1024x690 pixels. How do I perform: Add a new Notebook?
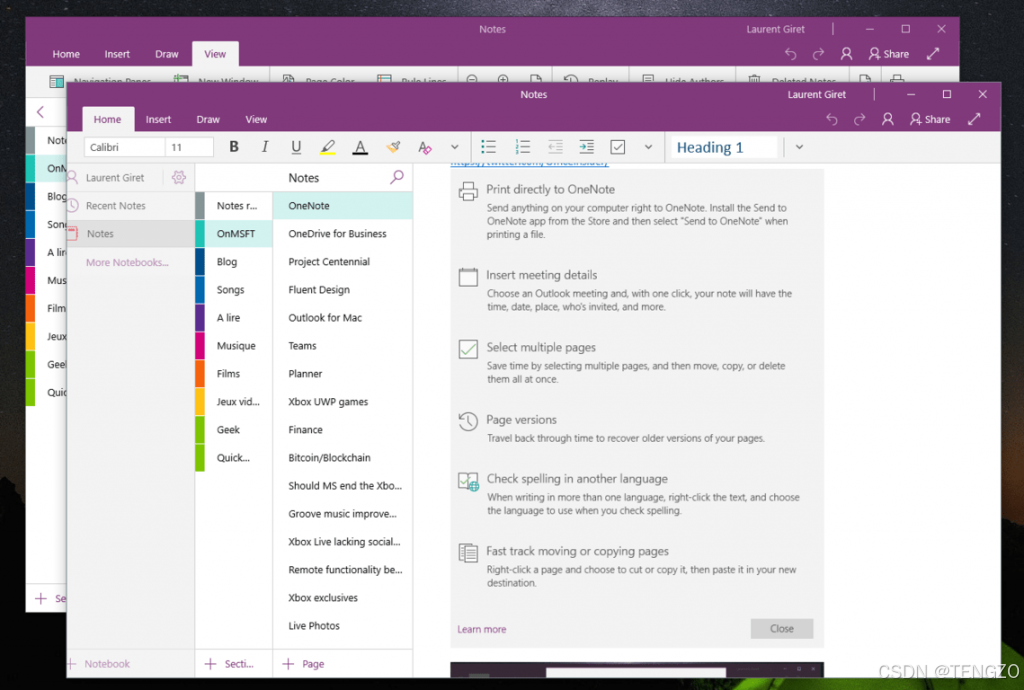click(99, 664)
